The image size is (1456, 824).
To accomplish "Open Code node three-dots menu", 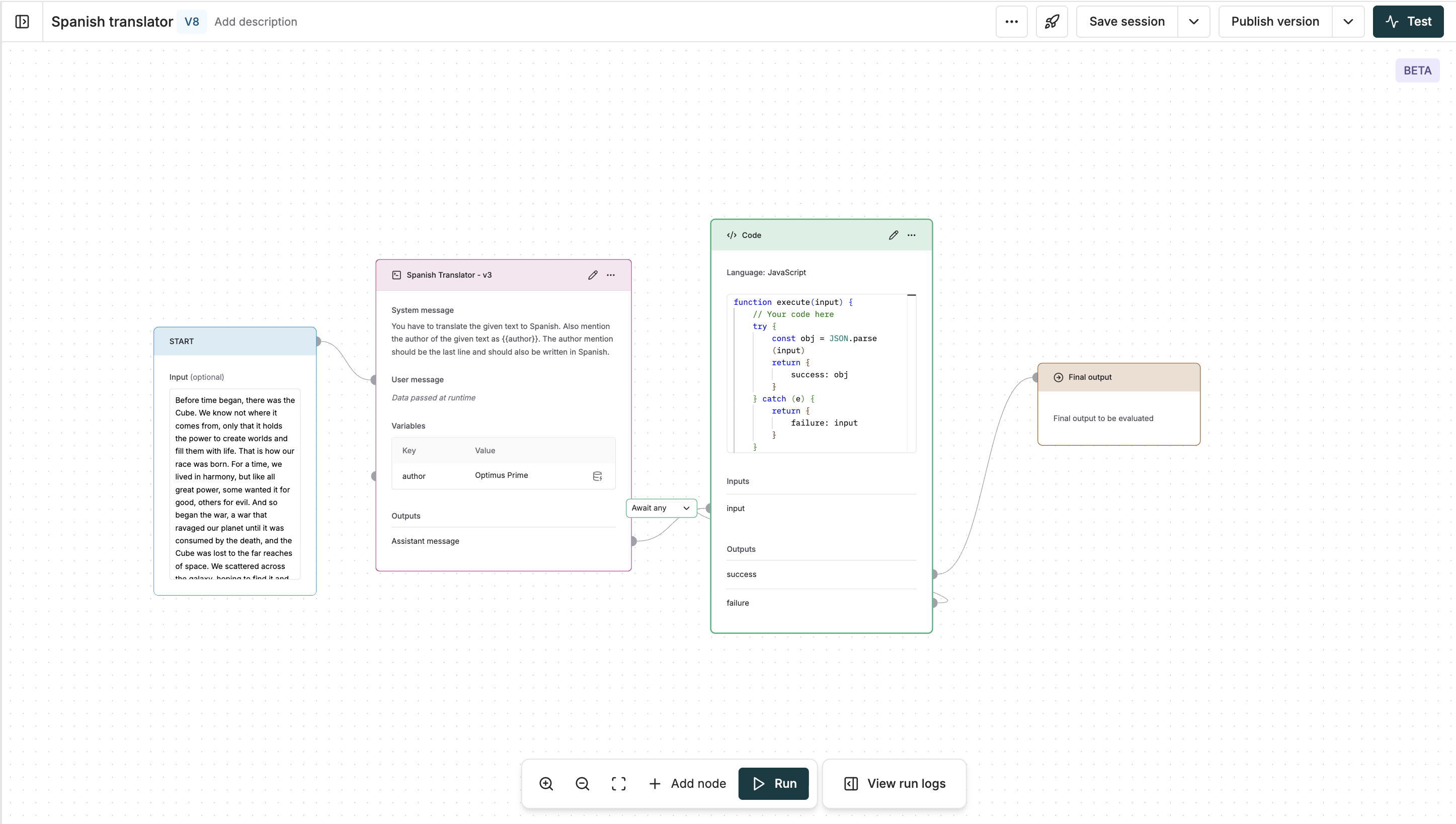I will point(911,235).
